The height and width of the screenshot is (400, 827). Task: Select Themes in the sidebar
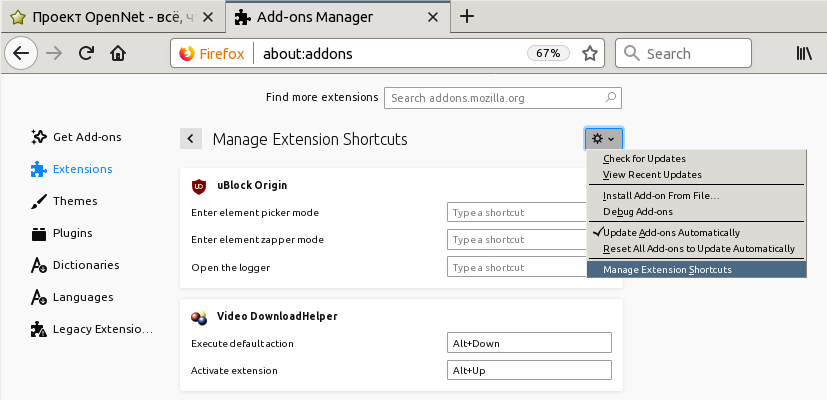coord(74,201)
